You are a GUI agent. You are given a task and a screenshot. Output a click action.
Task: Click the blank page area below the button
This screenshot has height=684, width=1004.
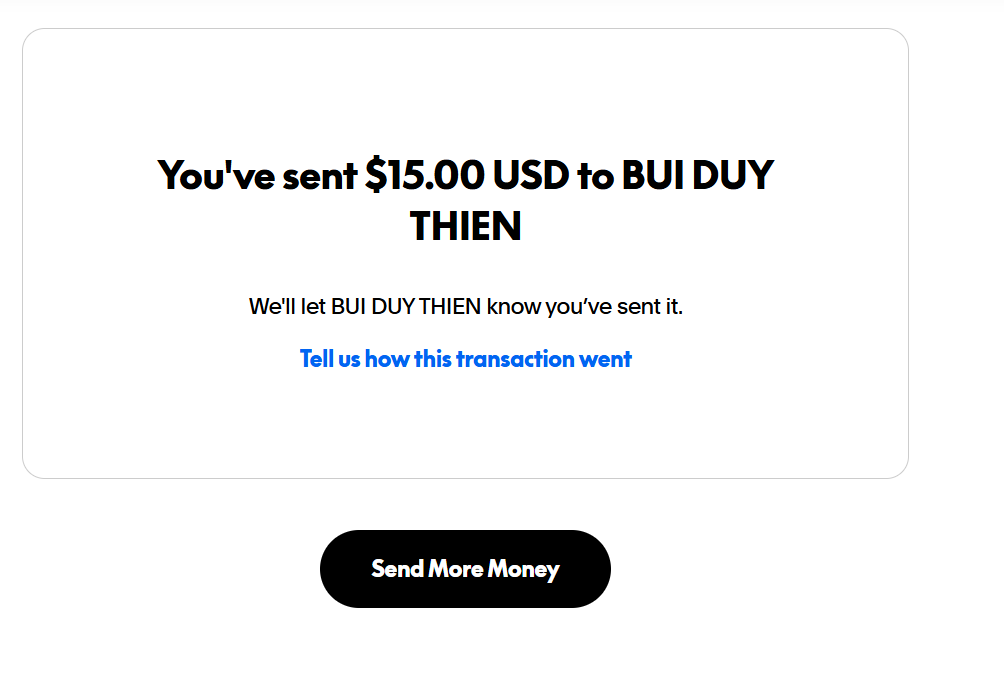point(465,648)
